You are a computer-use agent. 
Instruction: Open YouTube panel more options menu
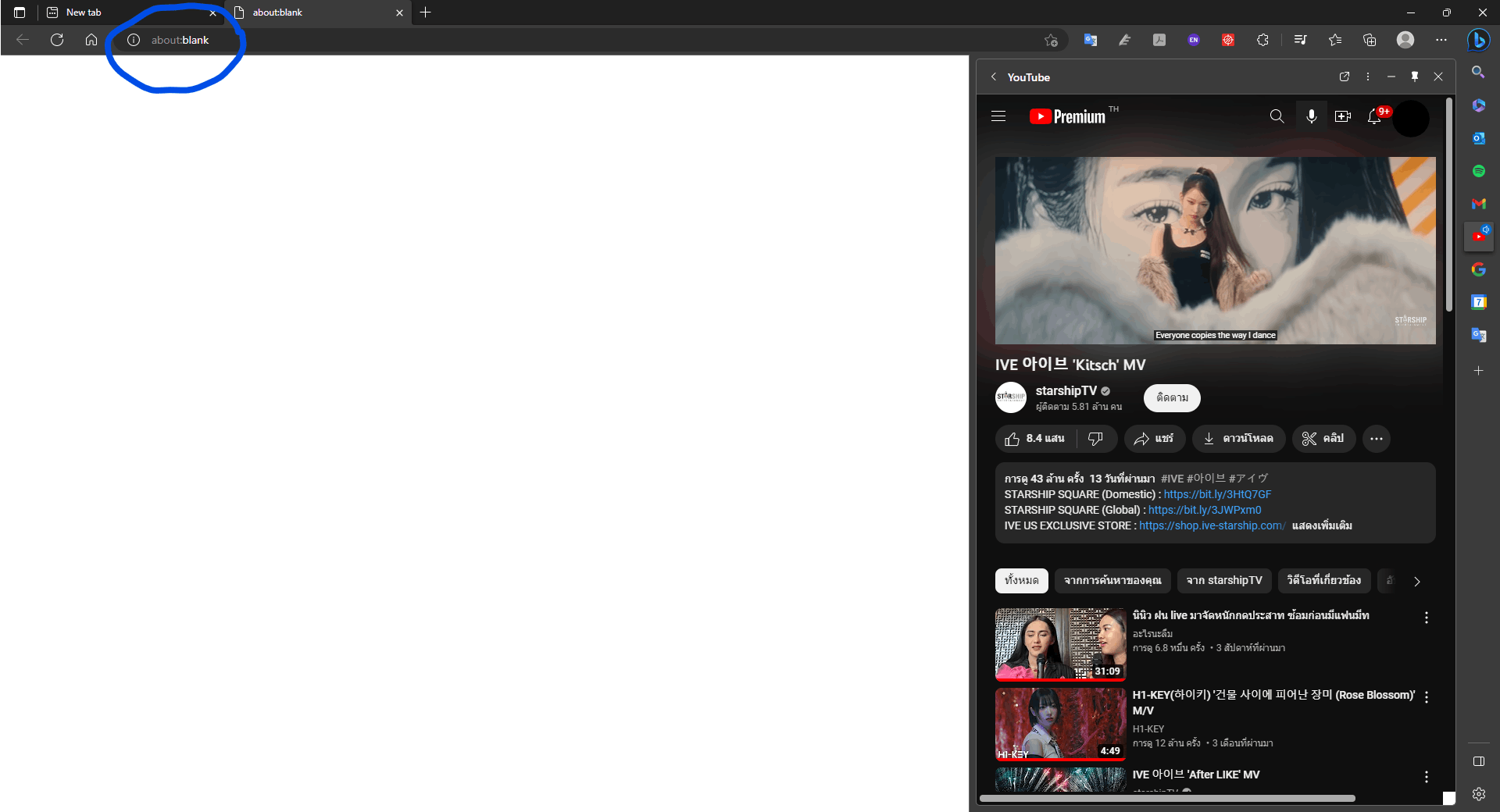point(1368,77)
